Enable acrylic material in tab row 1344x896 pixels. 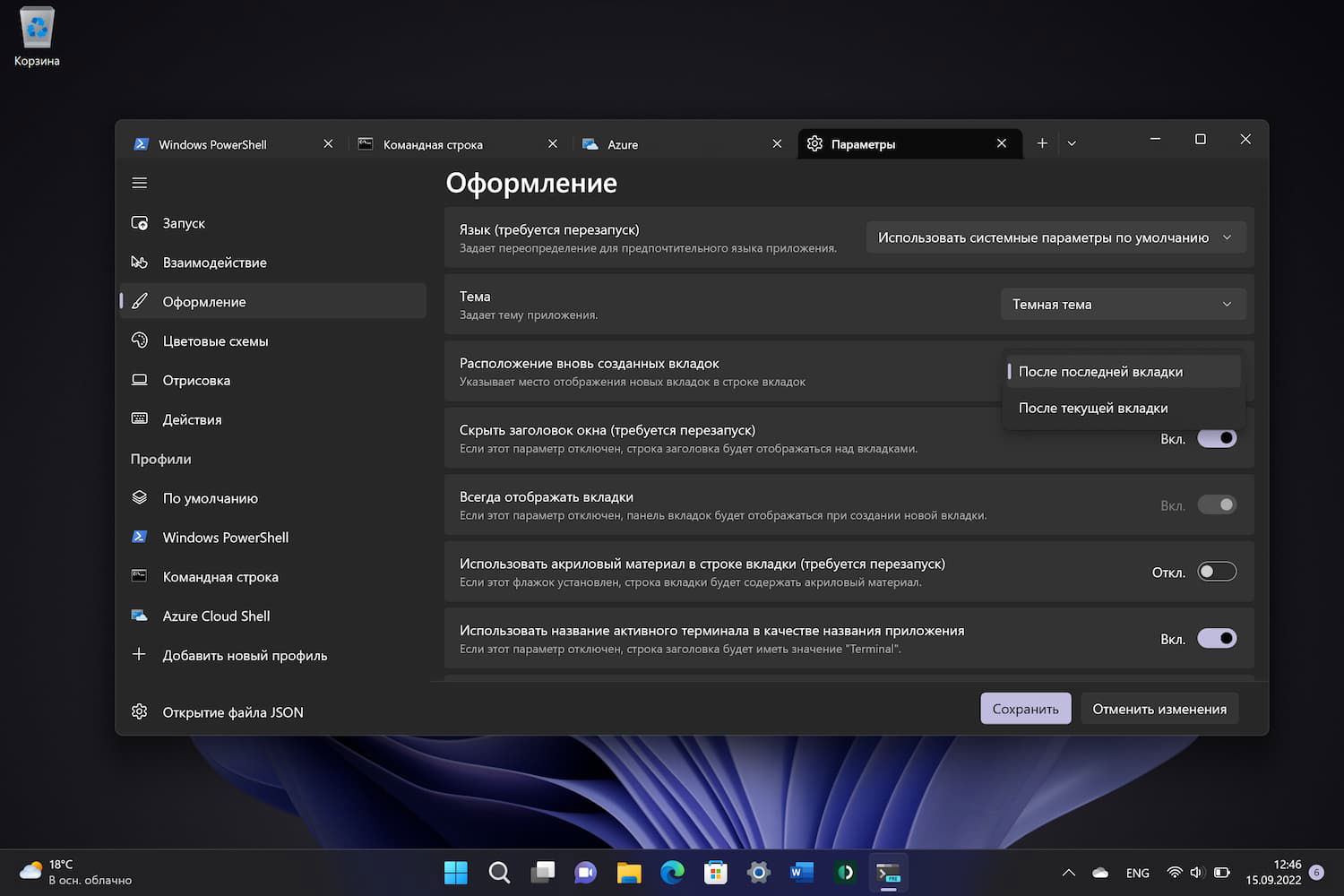(x=1216, y=572)
